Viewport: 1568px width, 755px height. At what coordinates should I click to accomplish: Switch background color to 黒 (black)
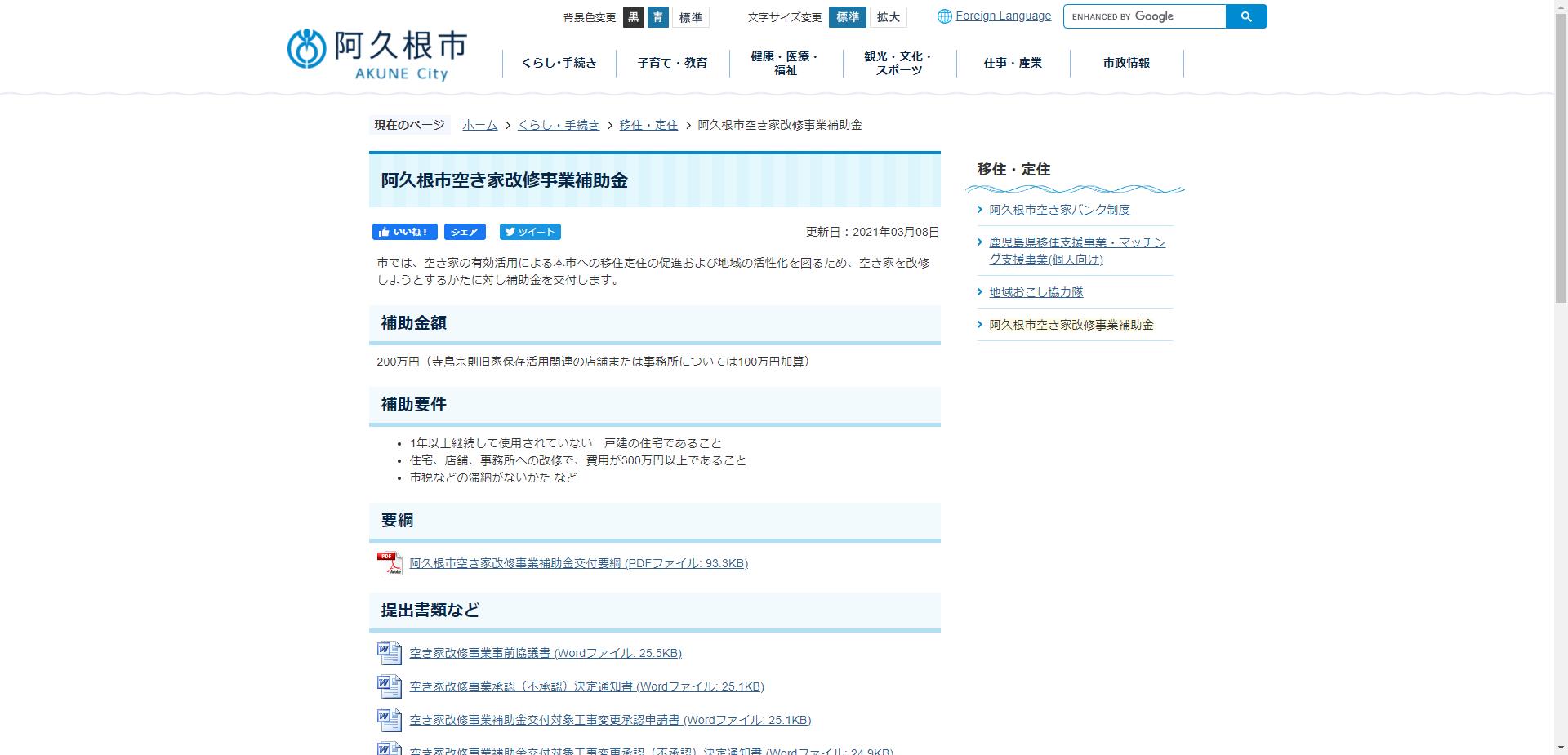[x=634, y=16]
